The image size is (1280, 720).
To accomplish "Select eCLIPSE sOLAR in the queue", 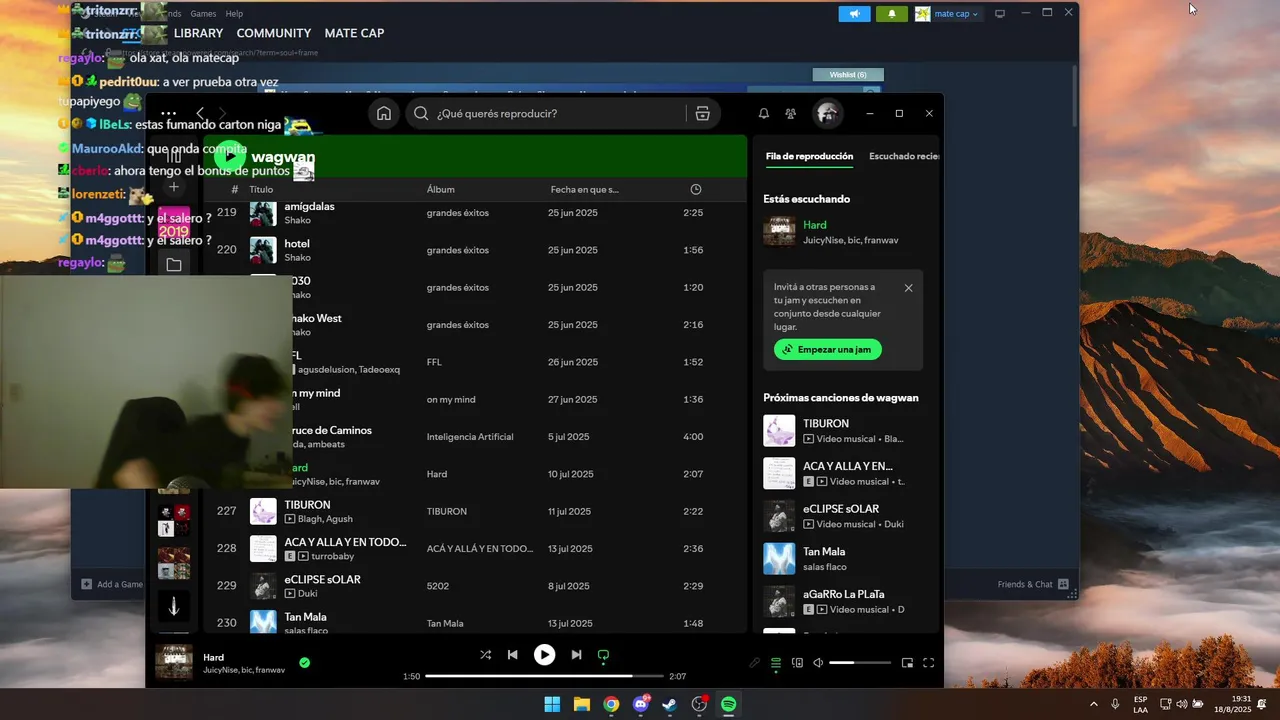I will pyautogui.click(x=843, y=516).
